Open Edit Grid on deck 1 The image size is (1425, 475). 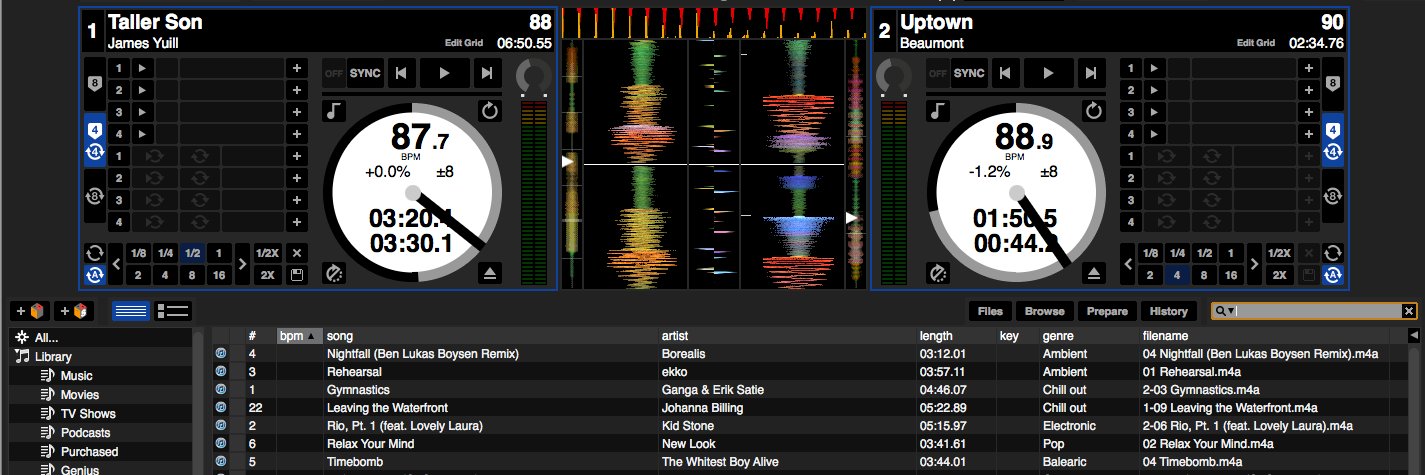point(465,43)
